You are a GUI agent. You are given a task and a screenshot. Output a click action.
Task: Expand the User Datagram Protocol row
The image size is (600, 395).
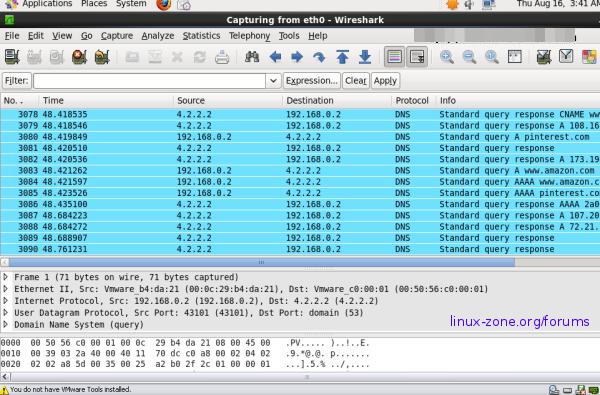[5, 312]
